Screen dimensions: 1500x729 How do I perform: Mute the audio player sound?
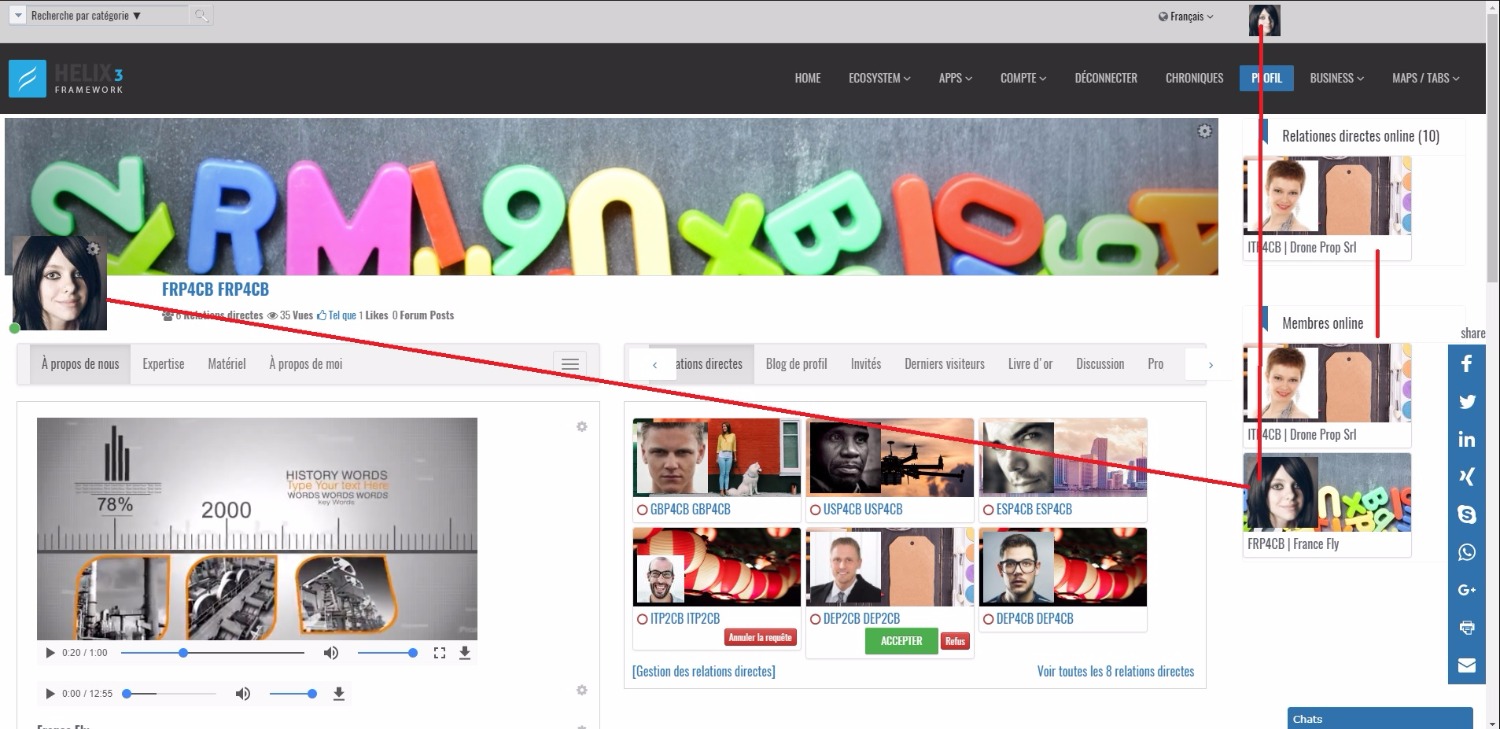(x=243, y=694)
